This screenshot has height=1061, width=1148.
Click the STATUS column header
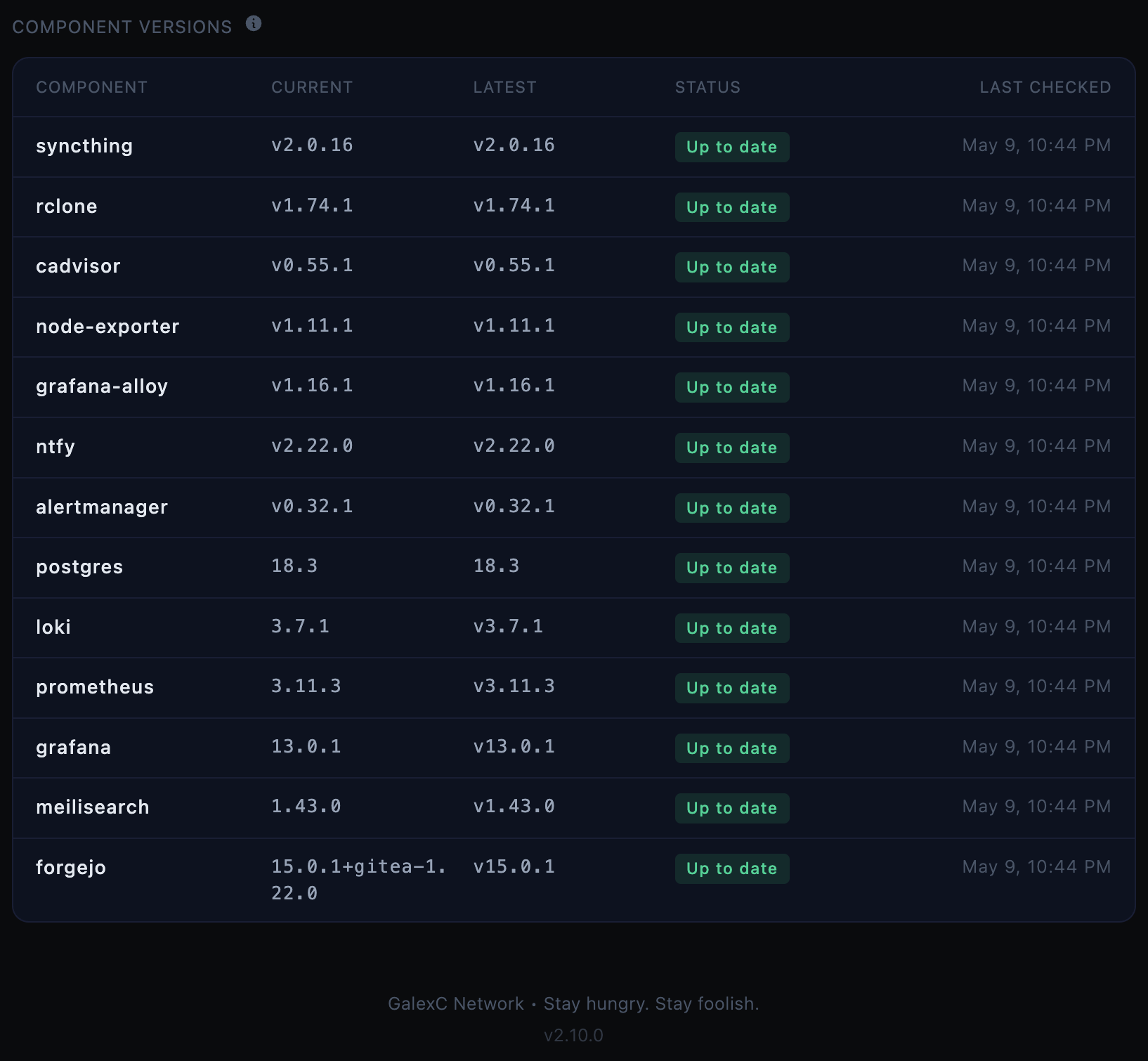click(707, 87)
